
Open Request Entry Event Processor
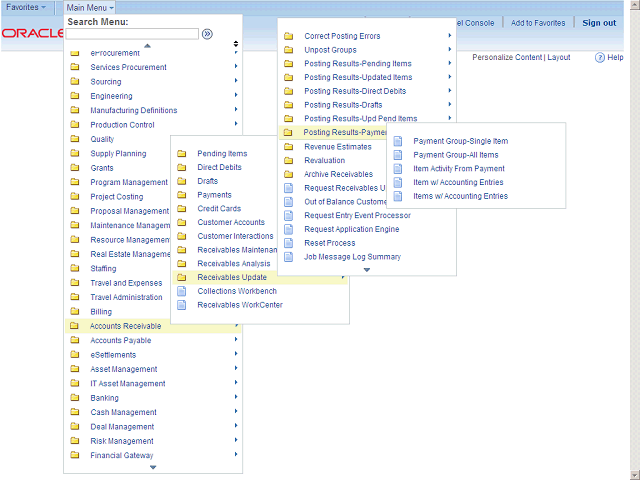pos(358,216)
